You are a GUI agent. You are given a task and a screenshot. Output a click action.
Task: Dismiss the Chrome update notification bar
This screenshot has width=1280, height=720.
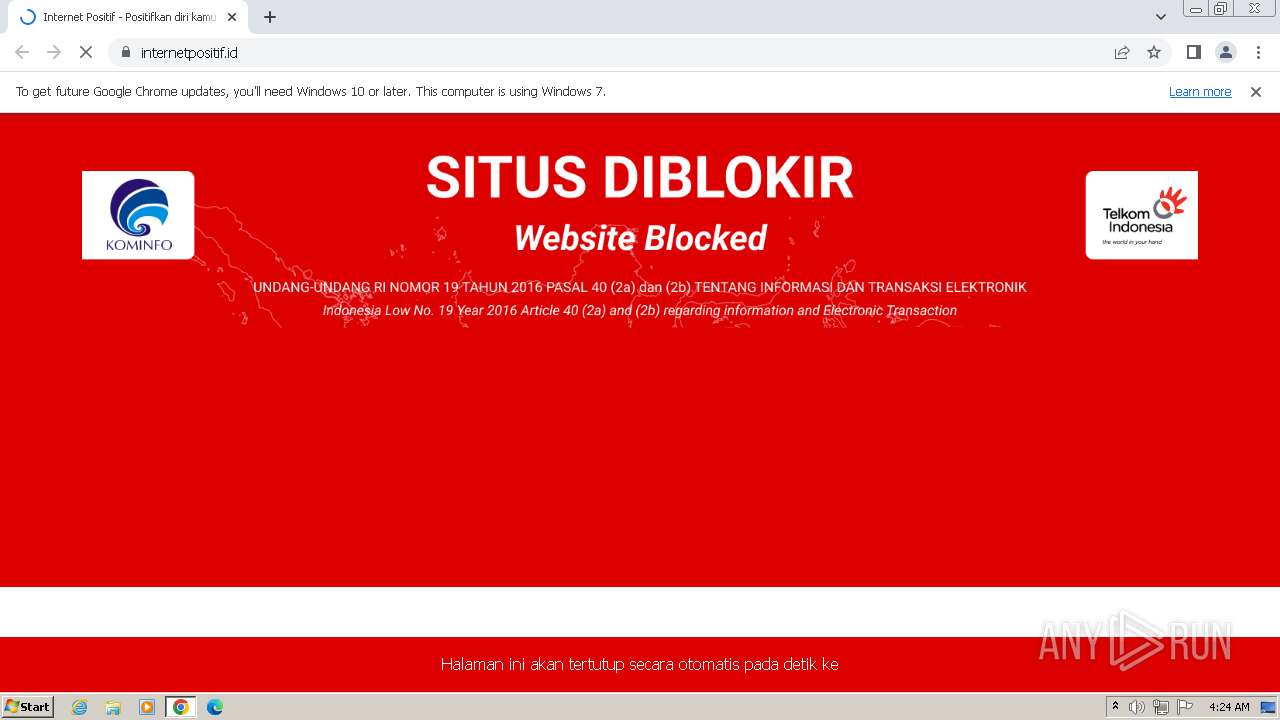[x=1256, y=91]
